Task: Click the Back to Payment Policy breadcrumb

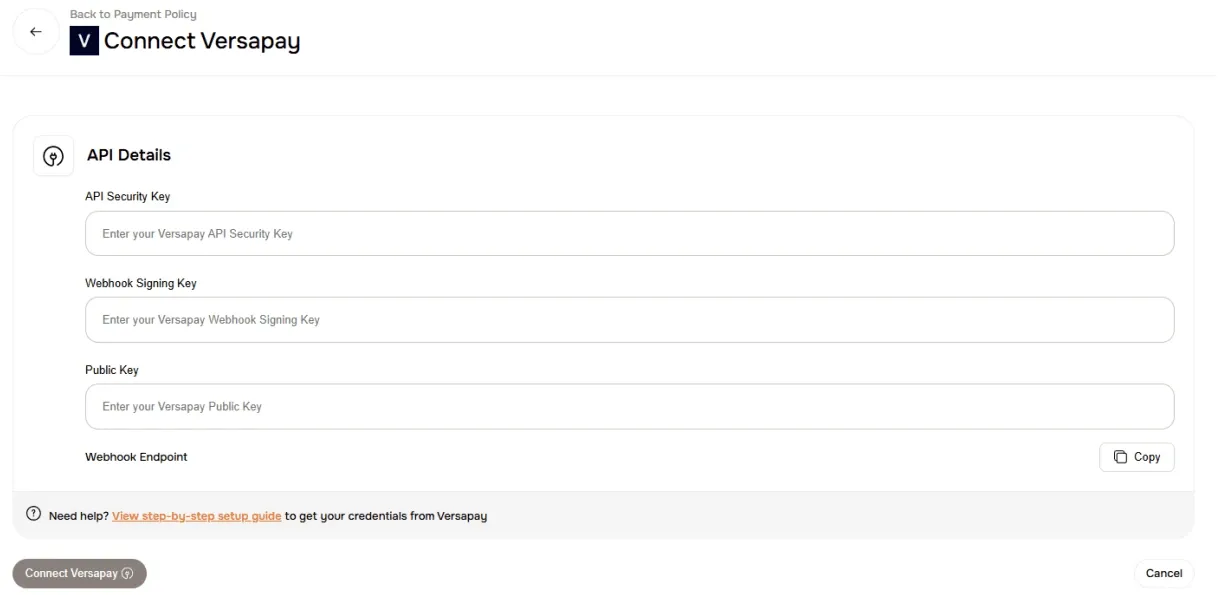Action: pos(132,14)
